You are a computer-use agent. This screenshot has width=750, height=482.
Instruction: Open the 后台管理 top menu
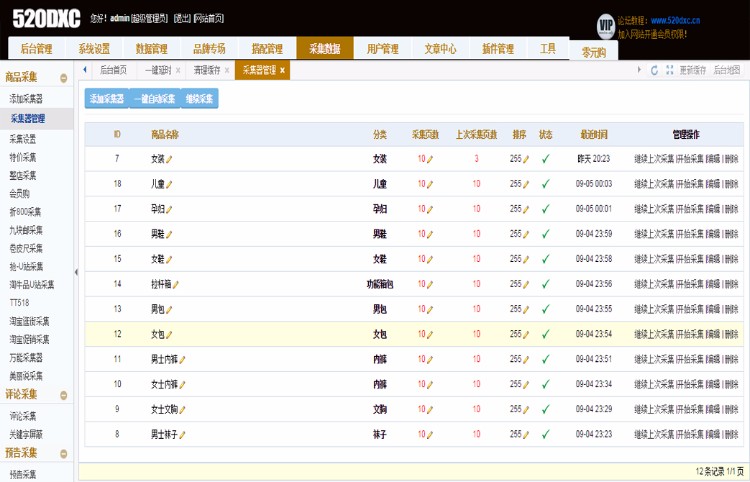[x=36, y=49]
